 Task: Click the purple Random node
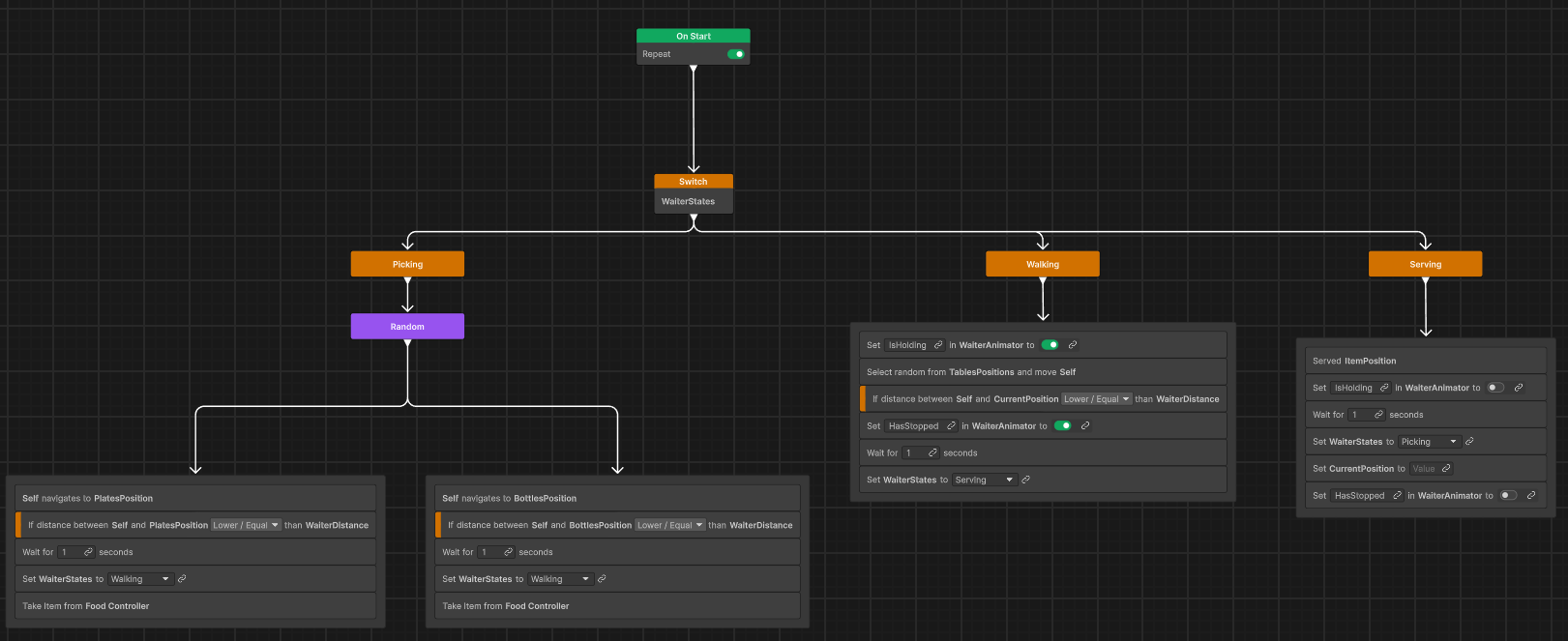(407, 327)
